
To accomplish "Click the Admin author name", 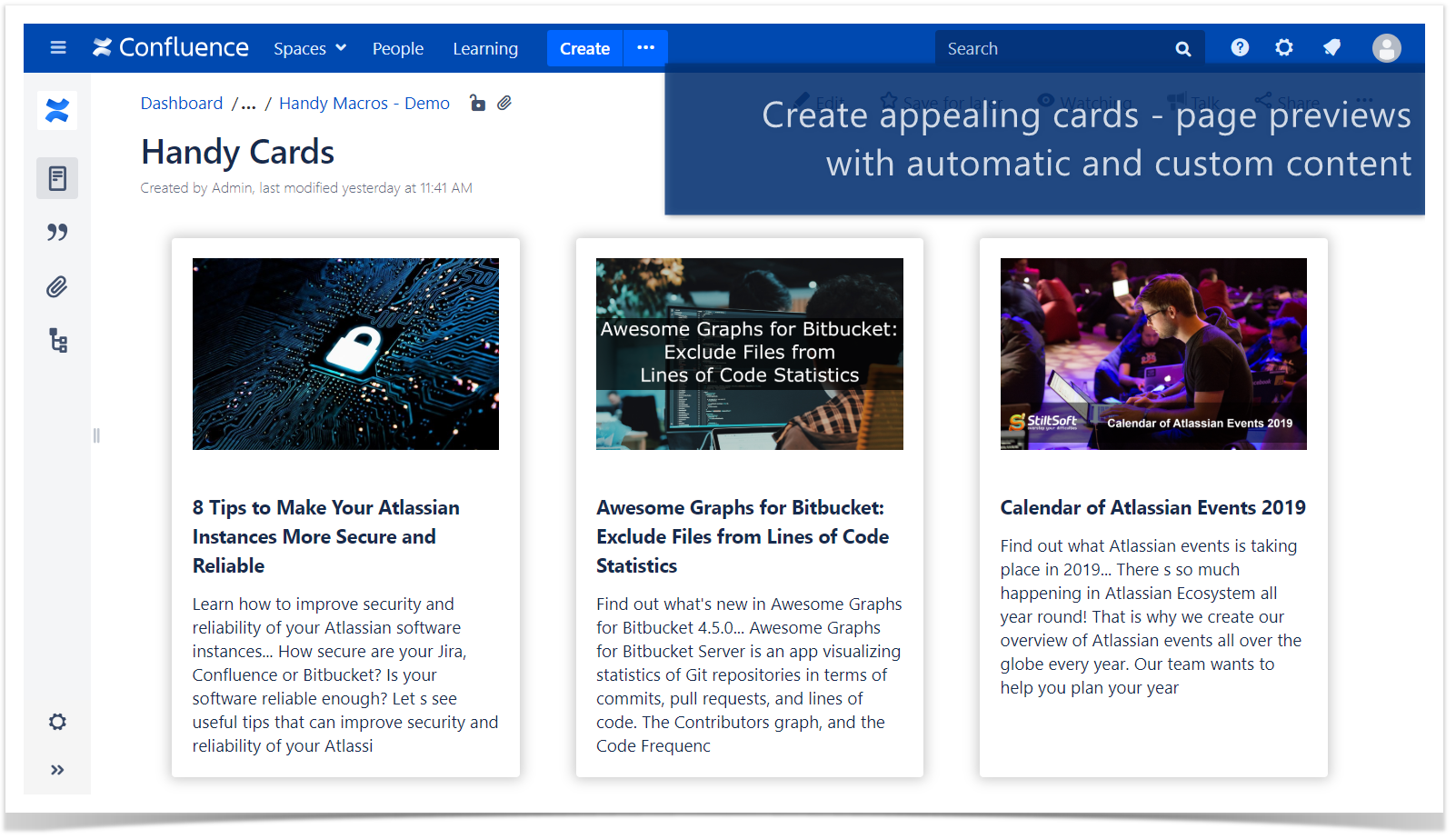I will 232,188.
